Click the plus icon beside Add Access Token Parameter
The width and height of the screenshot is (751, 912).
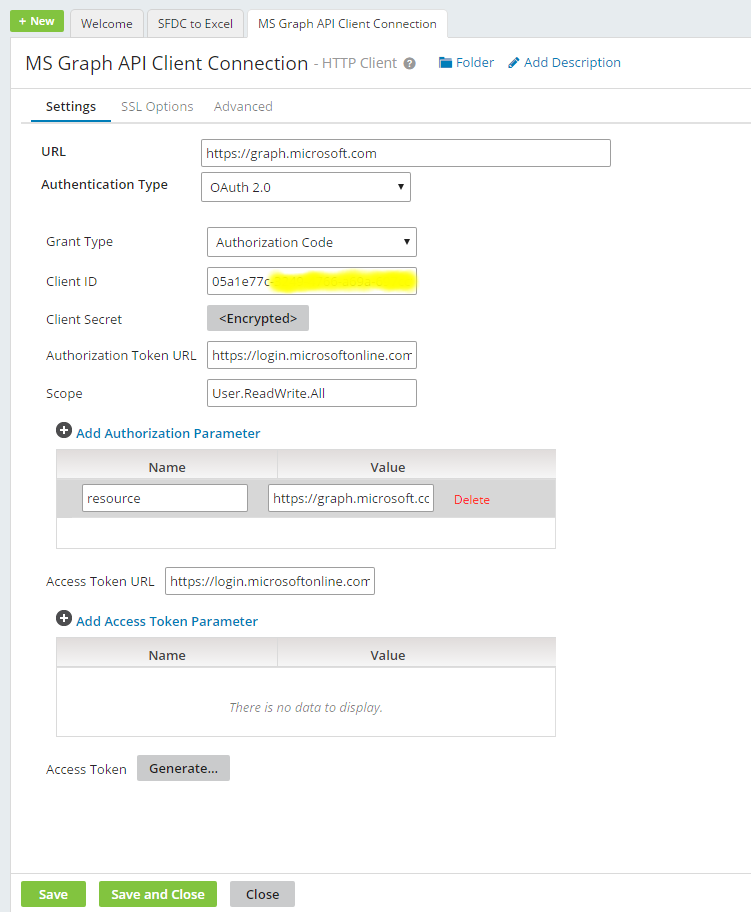(x=64, y=618)
